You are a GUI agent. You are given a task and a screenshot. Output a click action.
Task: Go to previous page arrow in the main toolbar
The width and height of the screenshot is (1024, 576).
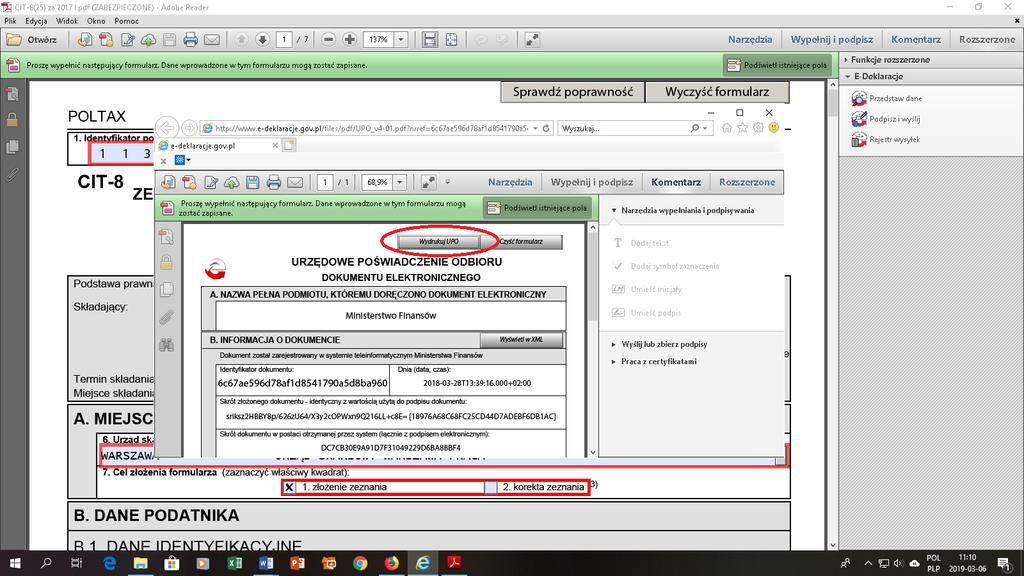[x=241, y=40]
